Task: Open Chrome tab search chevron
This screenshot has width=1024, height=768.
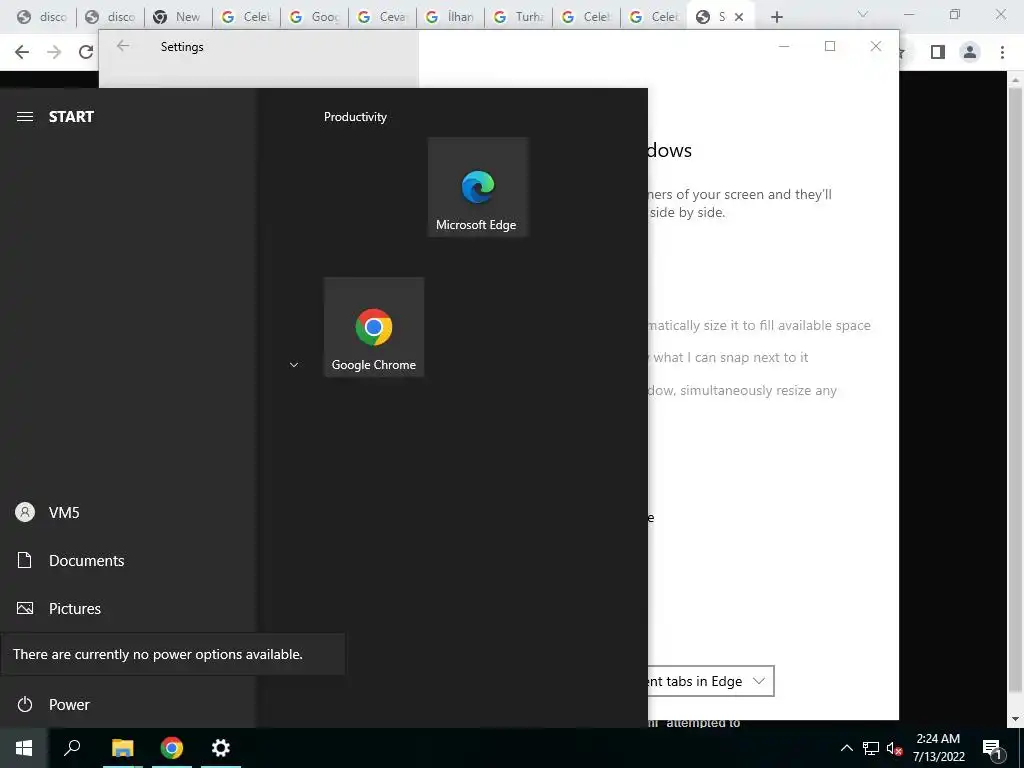Action: click(863, 14)
